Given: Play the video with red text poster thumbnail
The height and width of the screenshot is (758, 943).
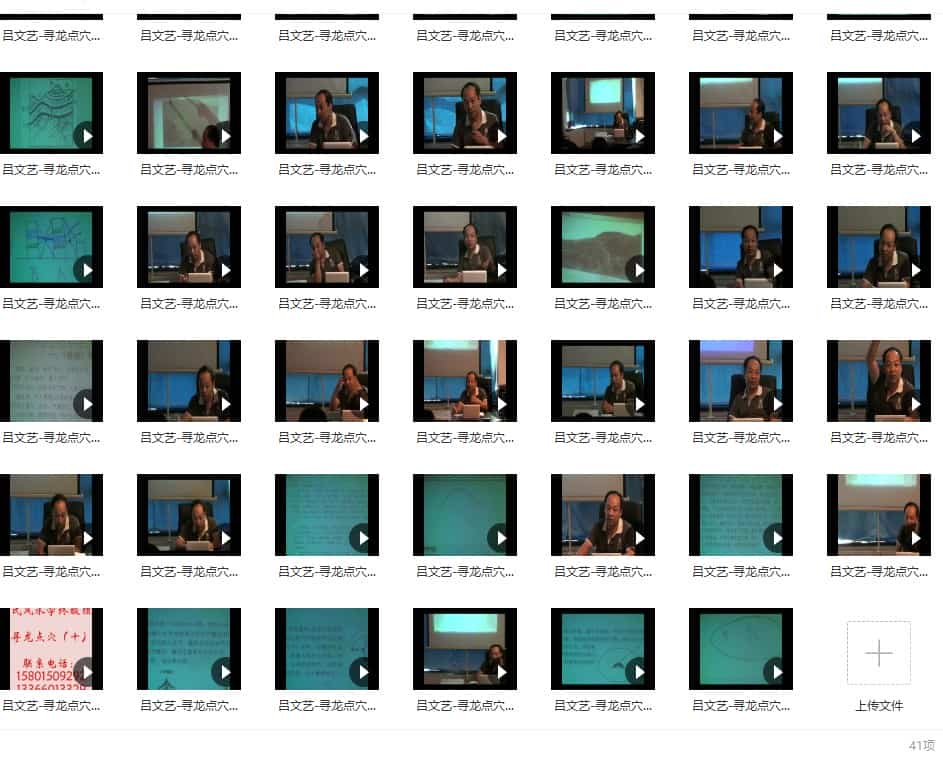Looking at the screenshot, I should [x=51, y=648].
